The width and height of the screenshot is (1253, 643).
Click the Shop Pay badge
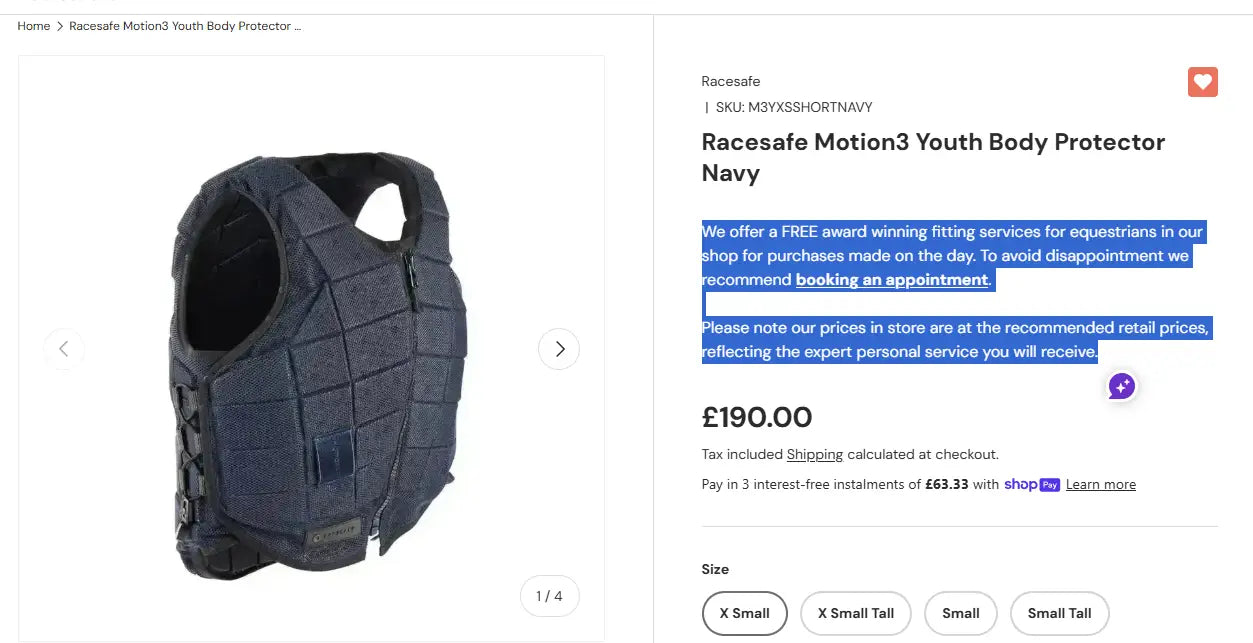coord(1031,484)
